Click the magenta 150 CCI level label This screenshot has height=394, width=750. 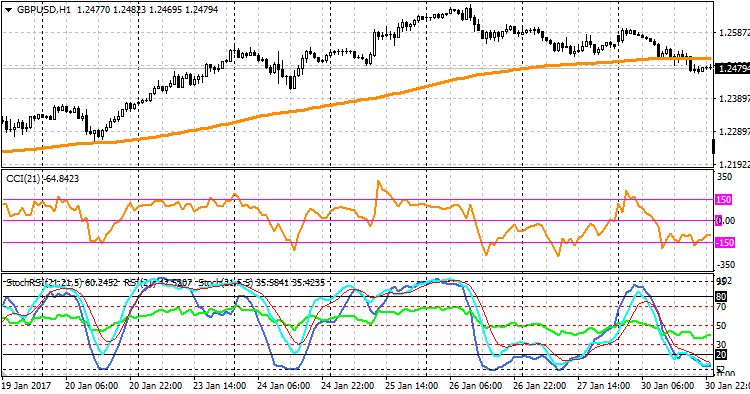point(724,200)
